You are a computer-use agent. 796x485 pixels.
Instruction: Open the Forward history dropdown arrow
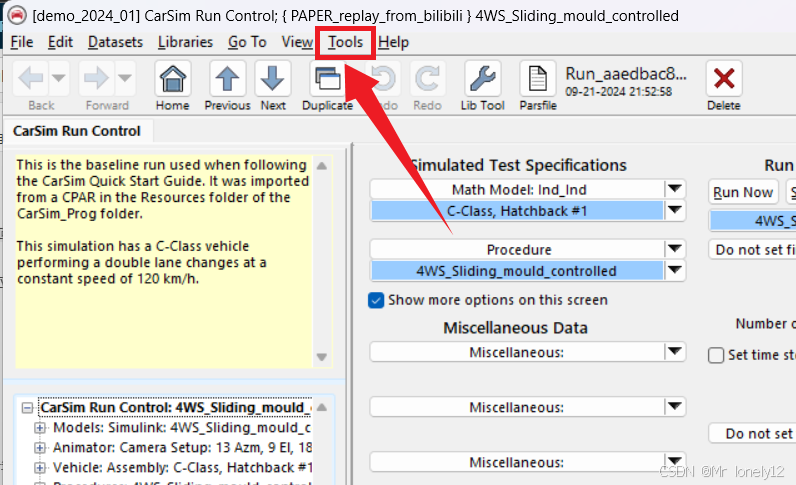coord(125,78)
